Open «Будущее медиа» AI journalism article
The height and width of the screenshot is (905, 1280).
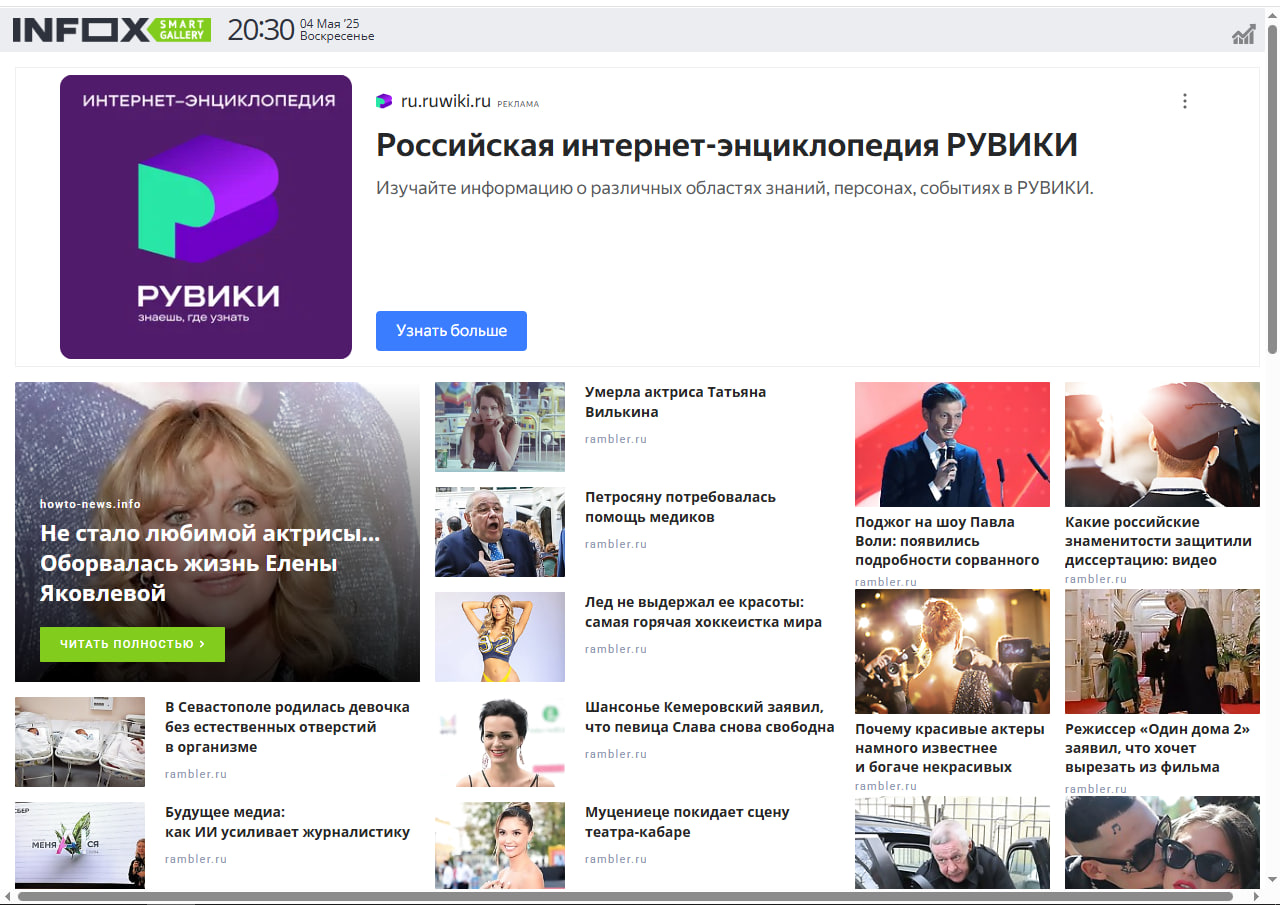coord(287,822)
